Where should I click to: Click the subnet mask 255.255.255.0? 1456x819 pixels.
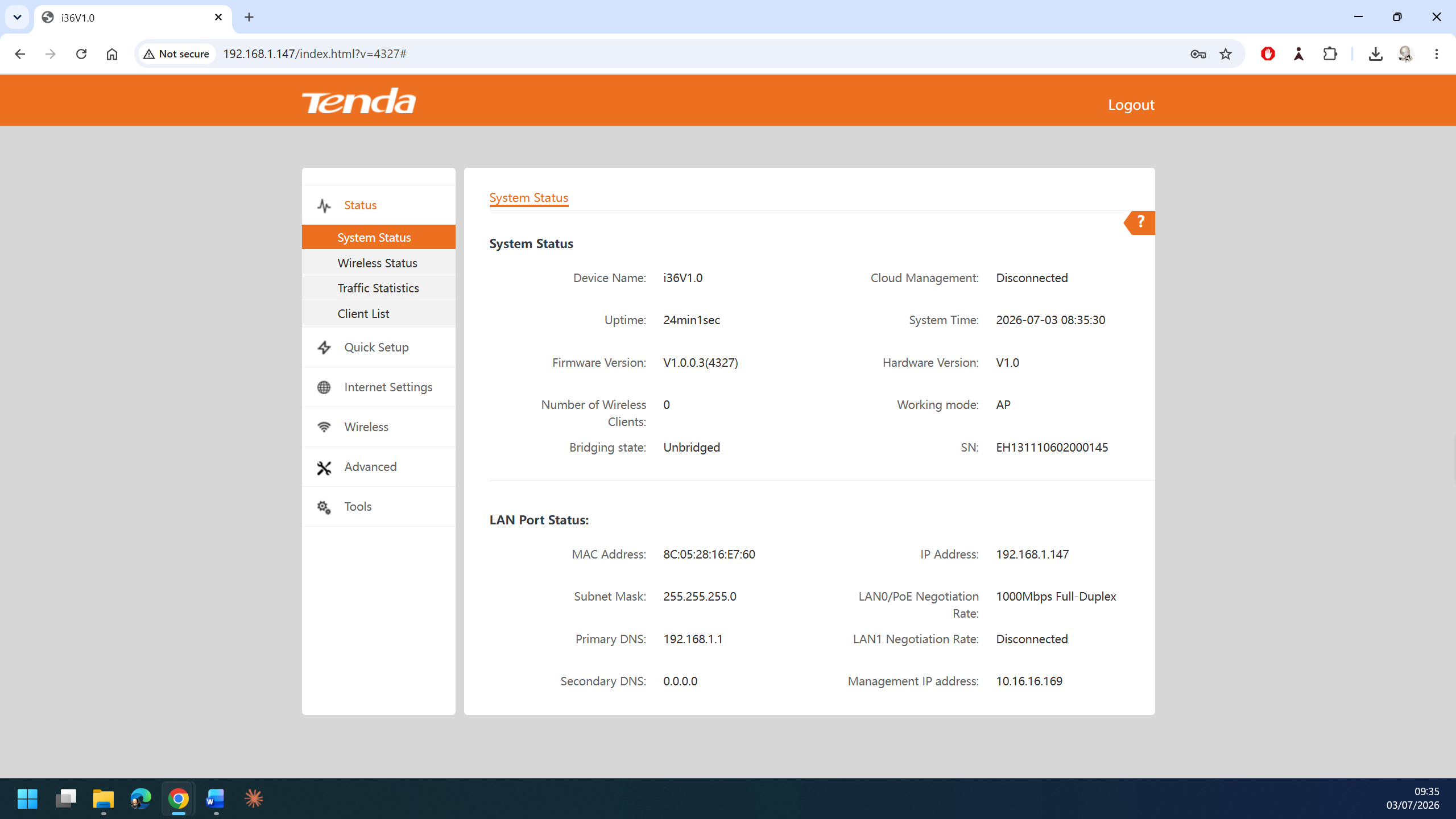[x=700, y=597]
